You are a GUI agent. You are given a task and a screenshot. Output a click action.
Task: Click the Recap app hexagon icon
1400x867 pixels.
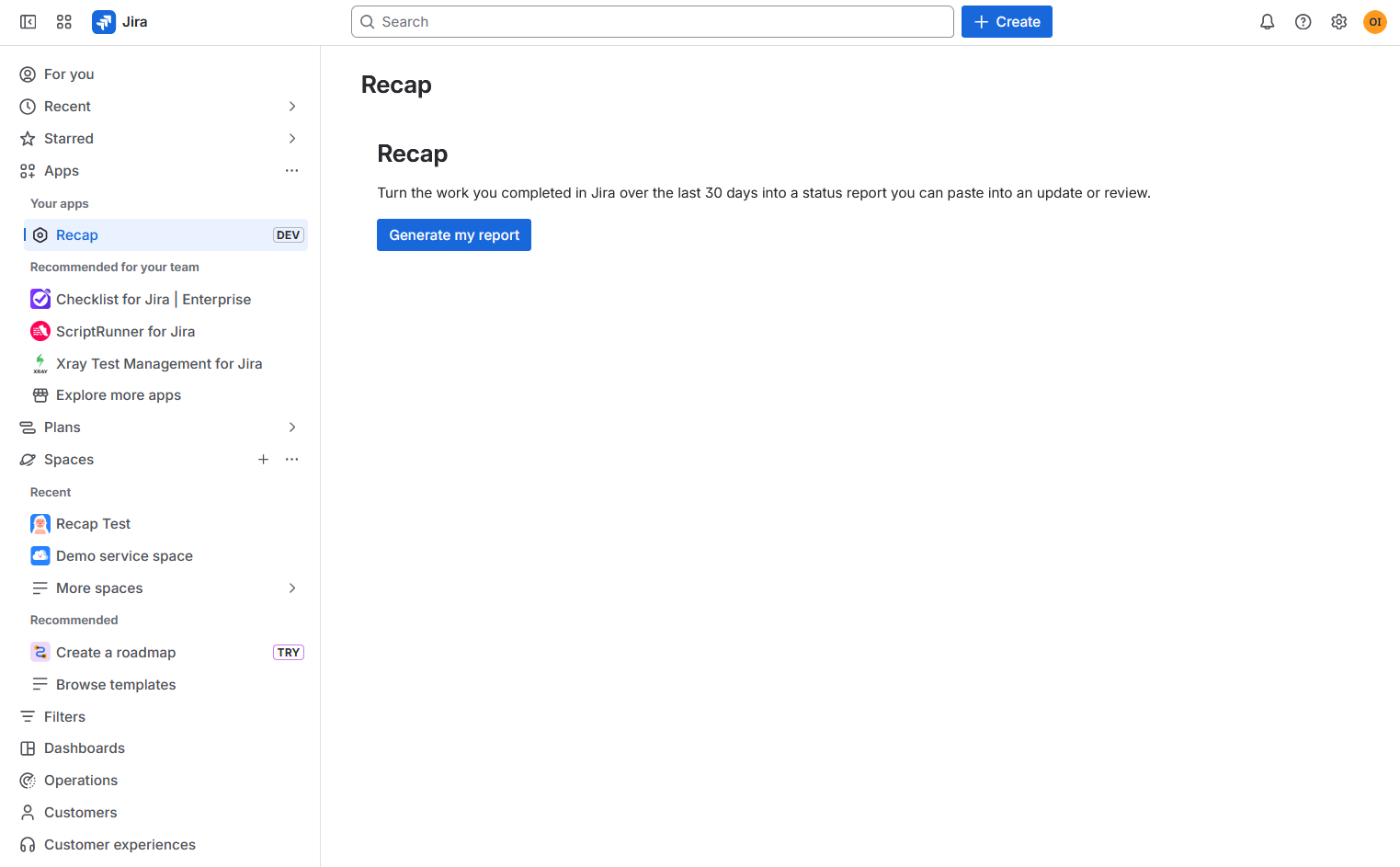coord(40,235)
